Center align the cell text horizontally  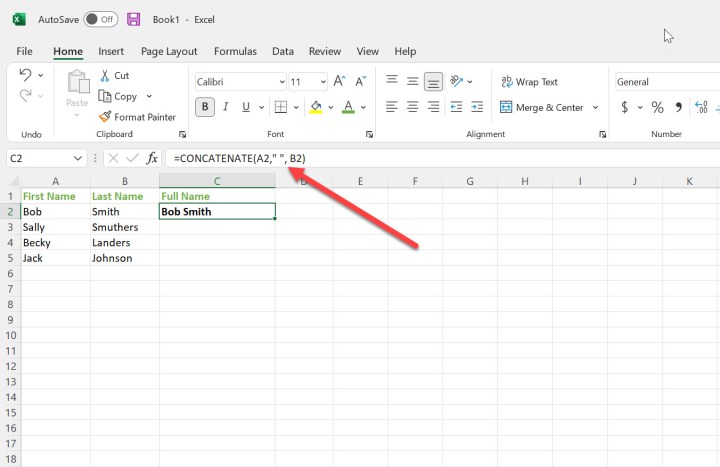pyautogui.click(x=412, y=107)
